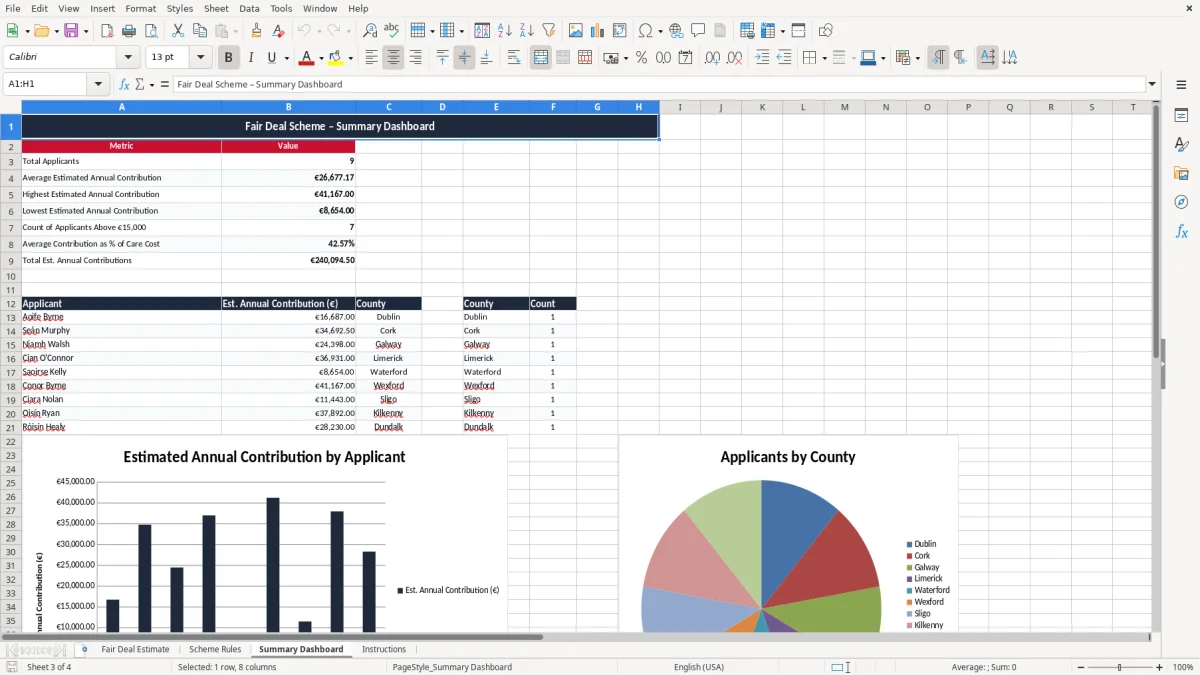Open the sidebar Properties panel icon
This screenshot has height=675, width=1200.
pyautogui.click(x=1181, y=116)
